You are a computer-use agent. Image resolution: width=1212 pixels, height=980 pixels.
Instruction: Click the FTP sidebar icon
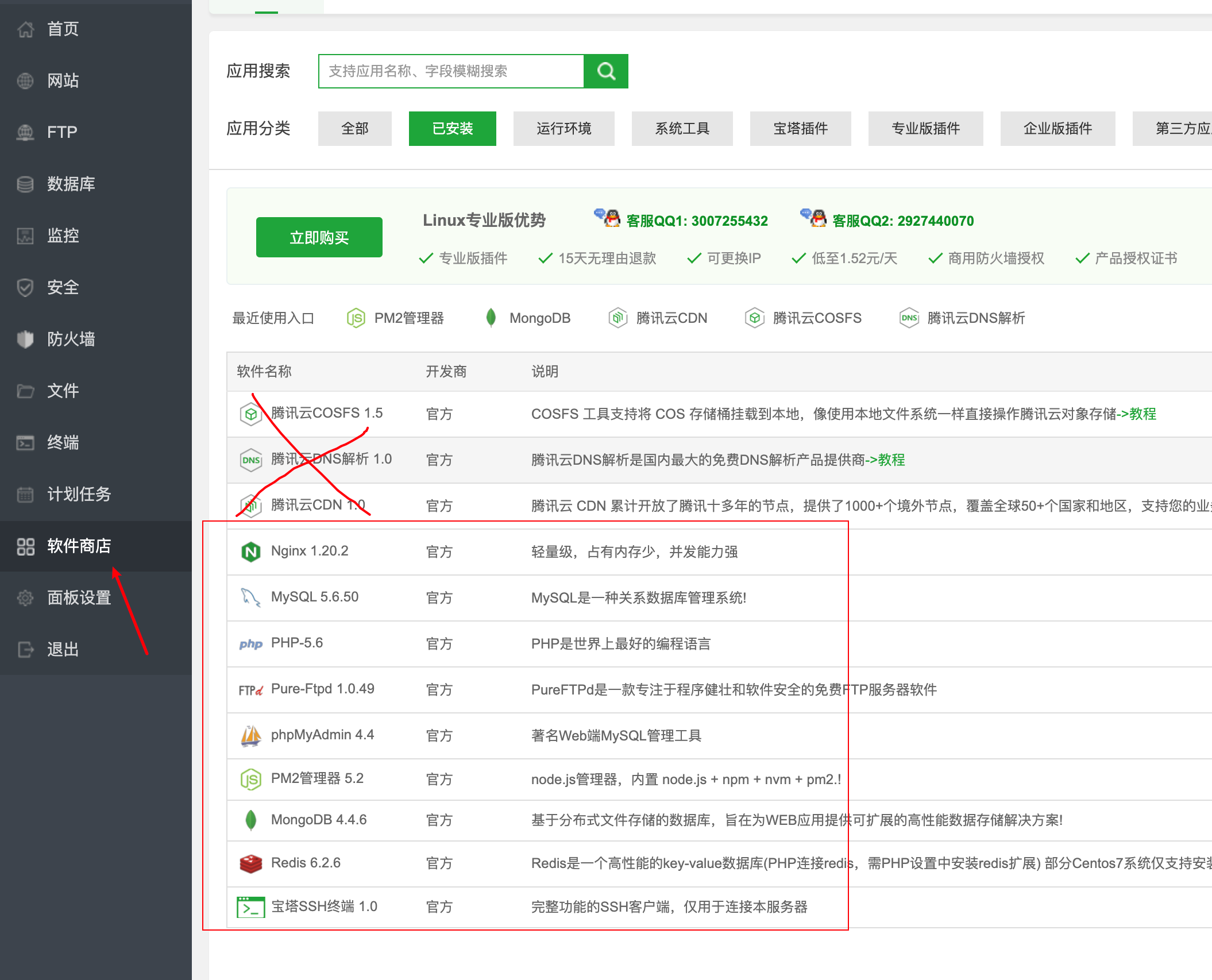pyautogui.click(x=25, y=132)
